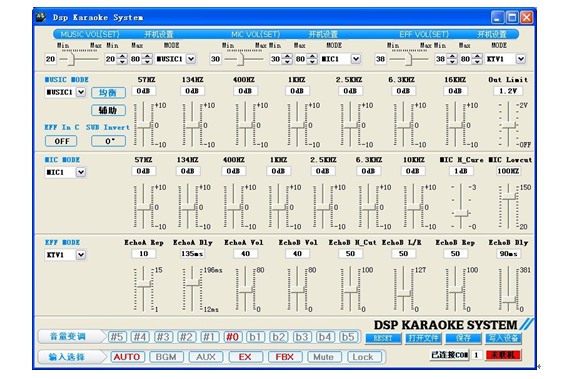Click the music 16KHZ EQ fader
Viewport: 570px width, 379px height.
tap(455, 125)
